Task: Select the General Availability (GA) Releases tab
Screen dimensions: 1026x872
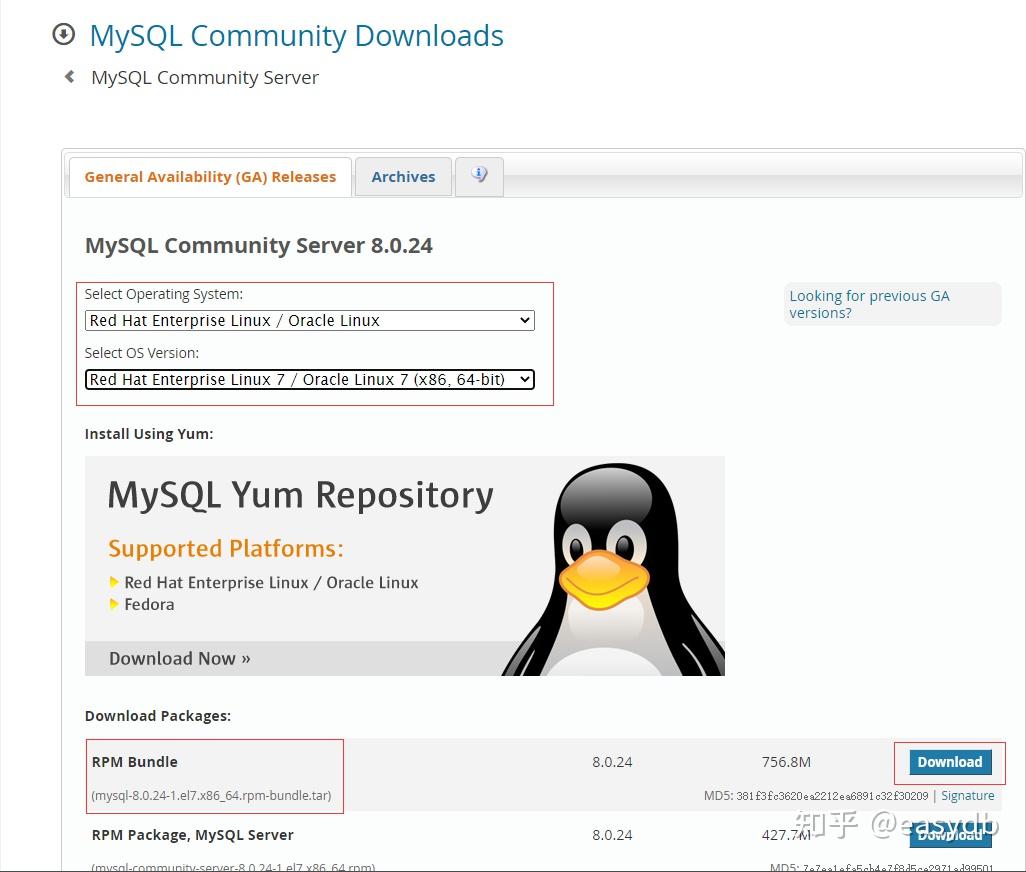Action: [210, 176]
